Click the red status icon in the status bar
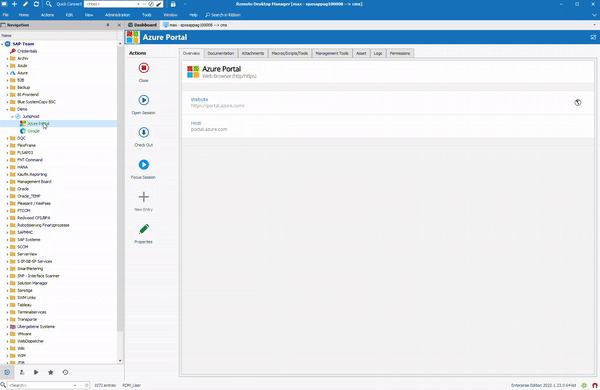The height and width of the screenshot is (390, 600). click(x=595, y=385)
